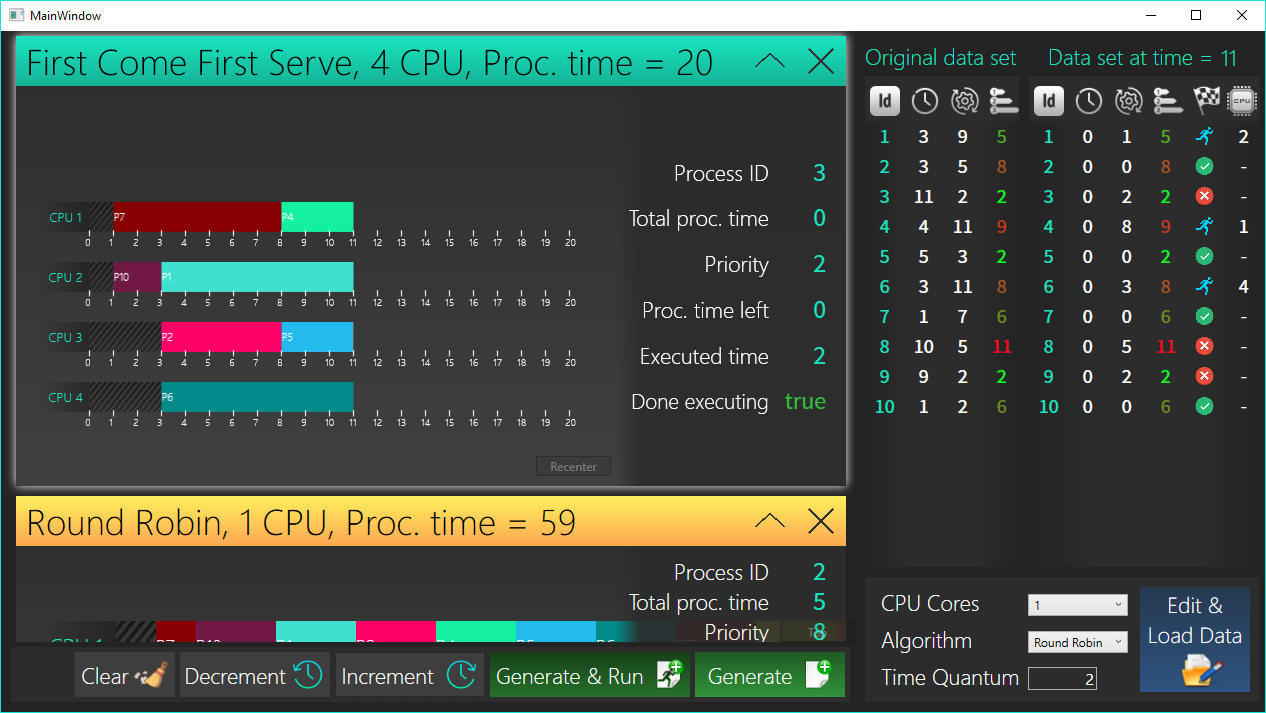This screenshot has height=713, width=1266.
Task: Click the CPU 1 row label
Action: (66, 217)
